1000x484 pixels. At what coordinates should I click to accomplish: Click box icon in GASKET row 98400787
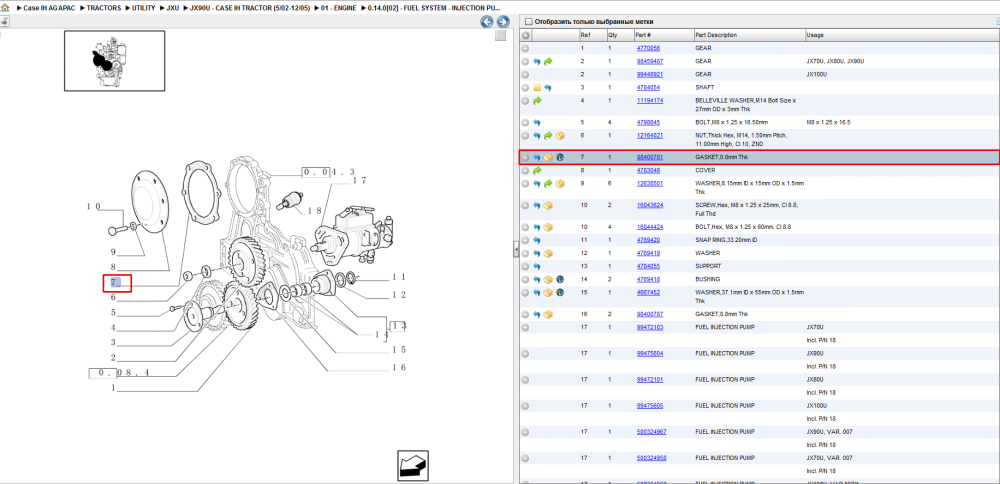pyautogui.click(x=548, y=314)
